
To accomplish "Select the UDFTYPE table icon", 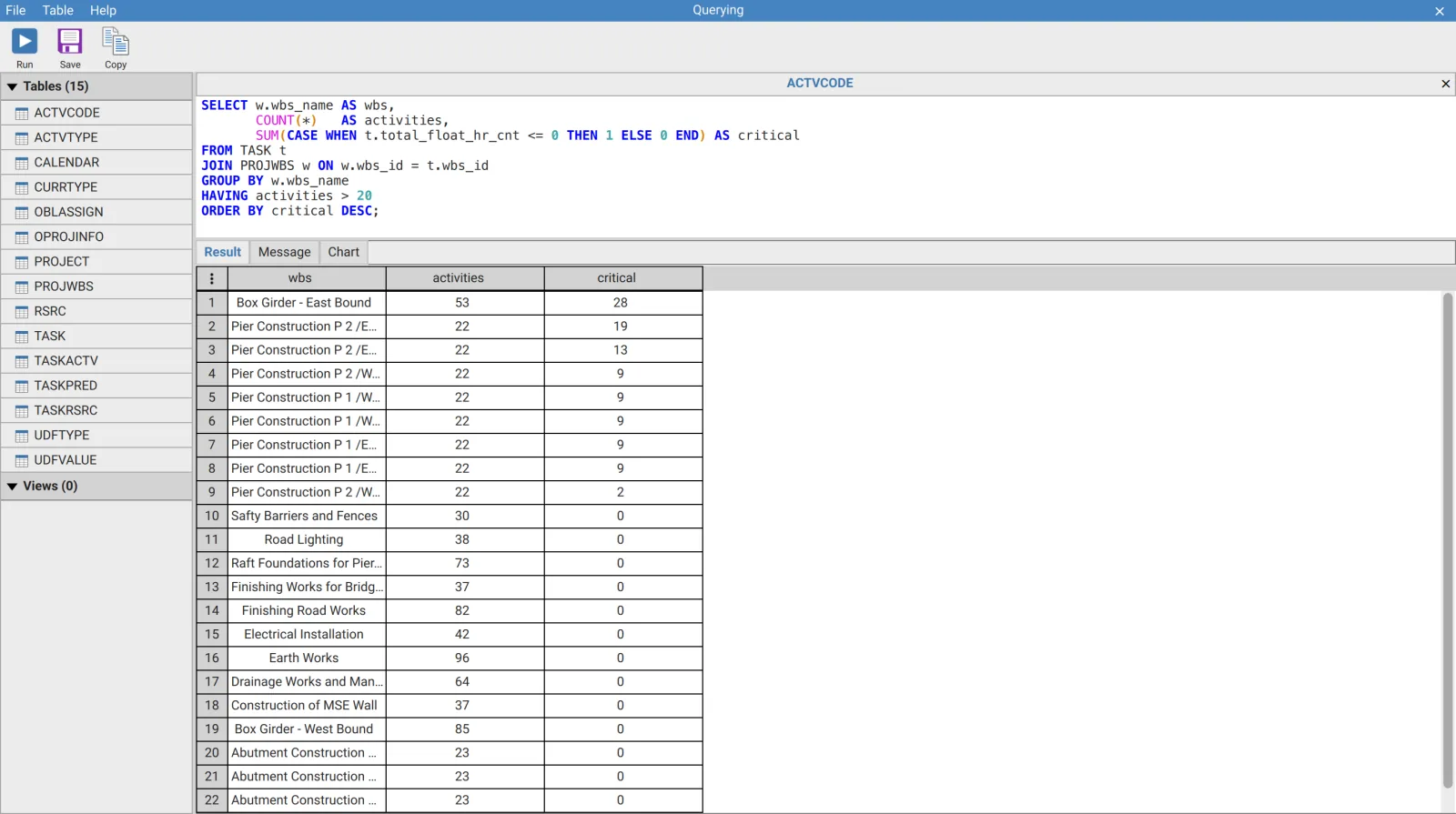I will coord(22,436).
